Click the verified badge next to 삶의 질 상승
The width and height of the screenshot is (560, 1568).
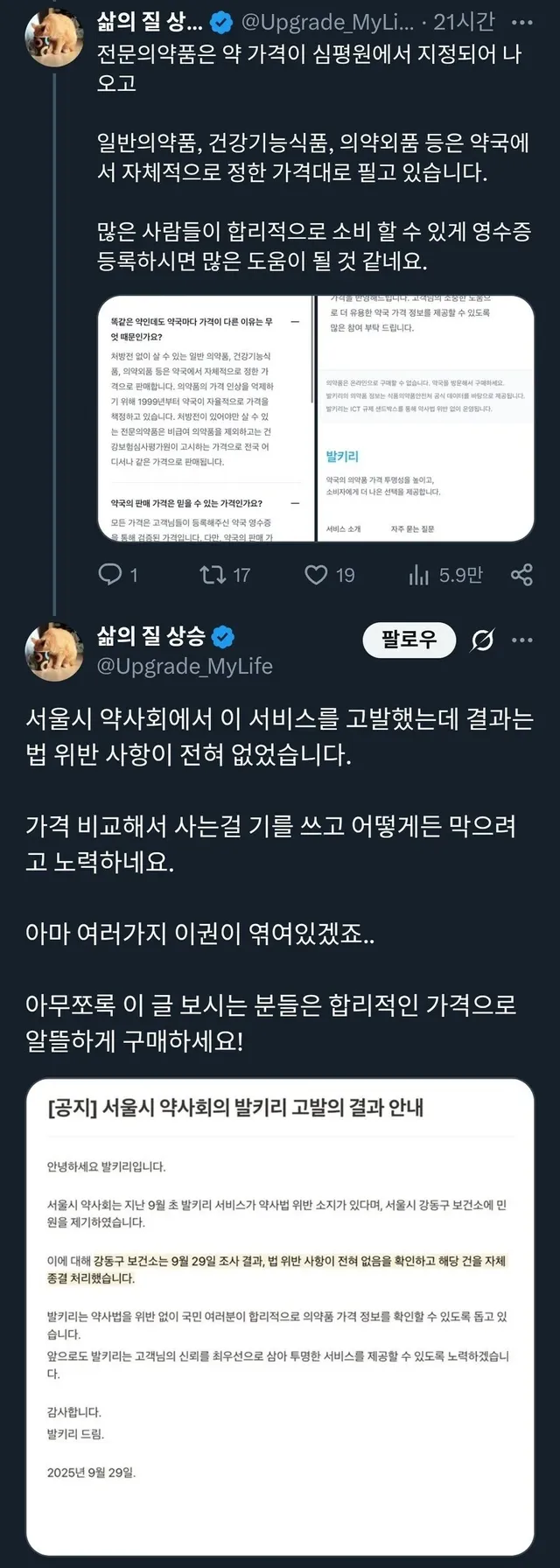pyautogui.click(x=223, y=636)
